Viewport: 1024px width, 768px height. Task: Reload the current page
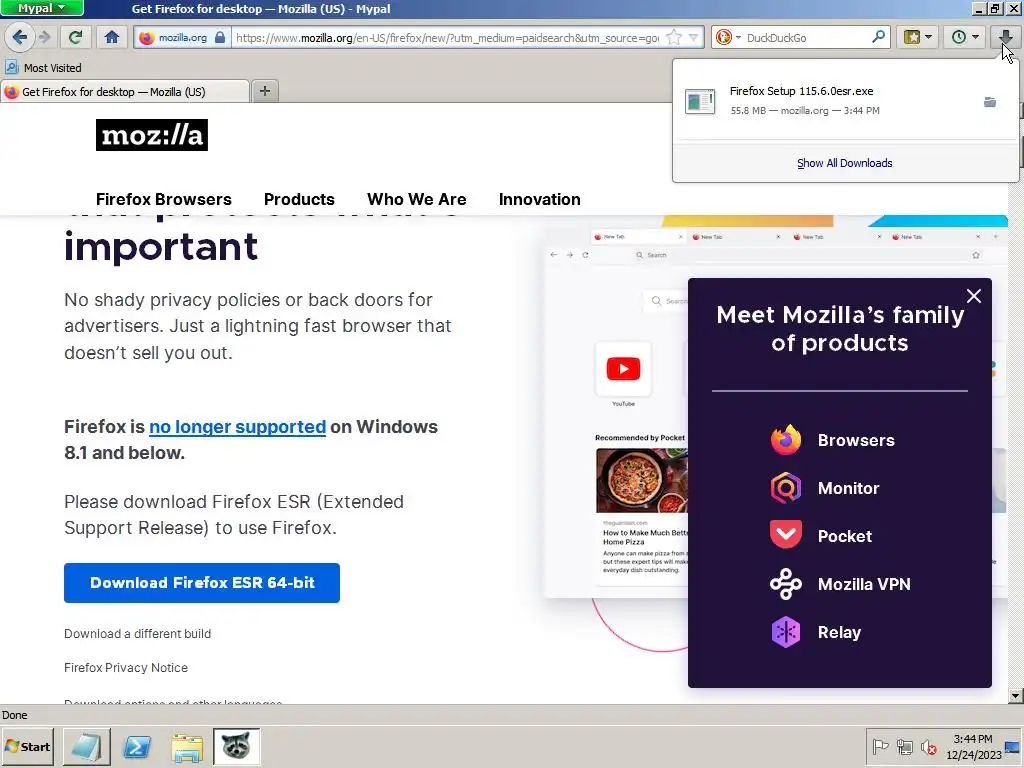coord(76,37)
